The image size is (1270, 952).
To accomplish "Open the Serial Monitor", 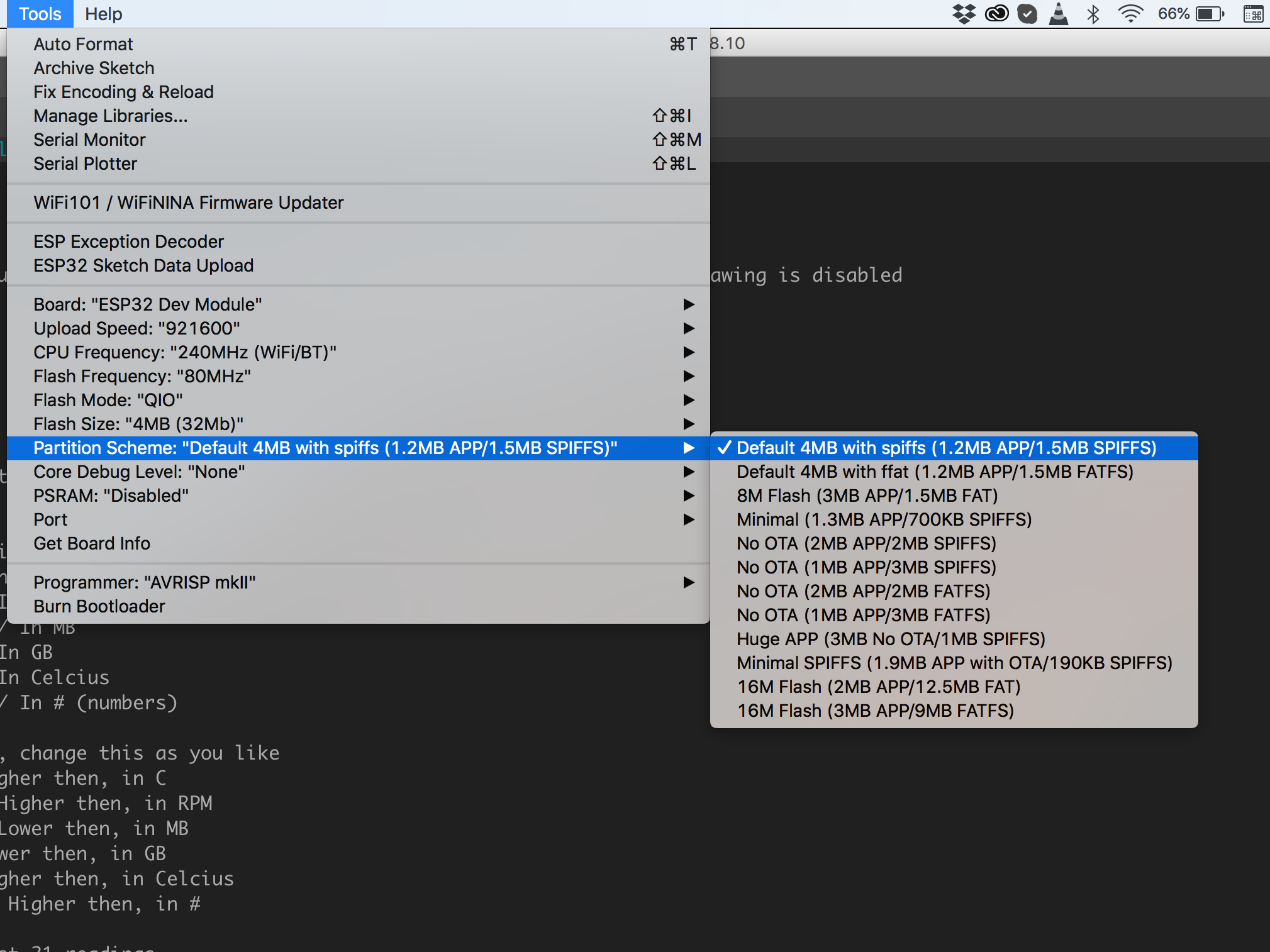I will pyautogui.click(x=89, y=140).
